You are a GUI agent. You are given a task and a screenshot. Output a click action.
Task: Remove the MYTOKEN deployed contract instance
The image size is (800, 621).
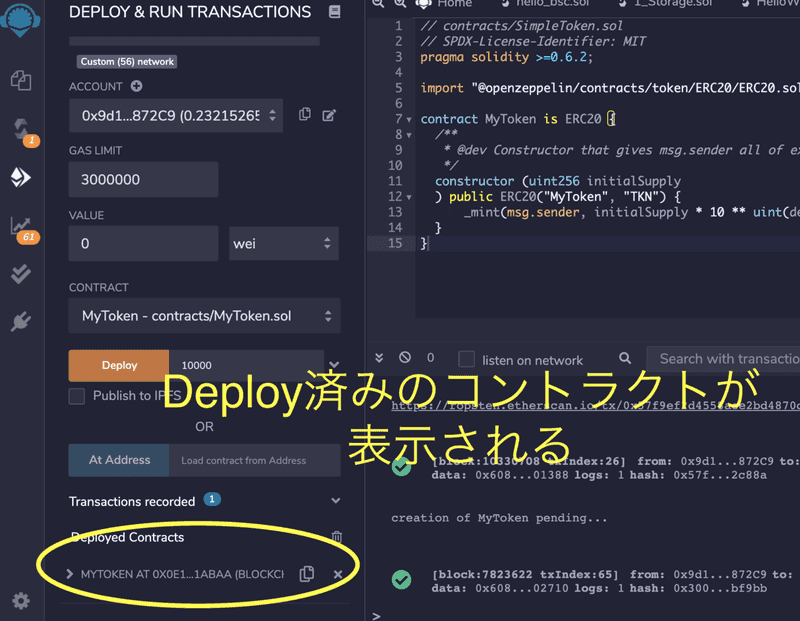(338, 574)
